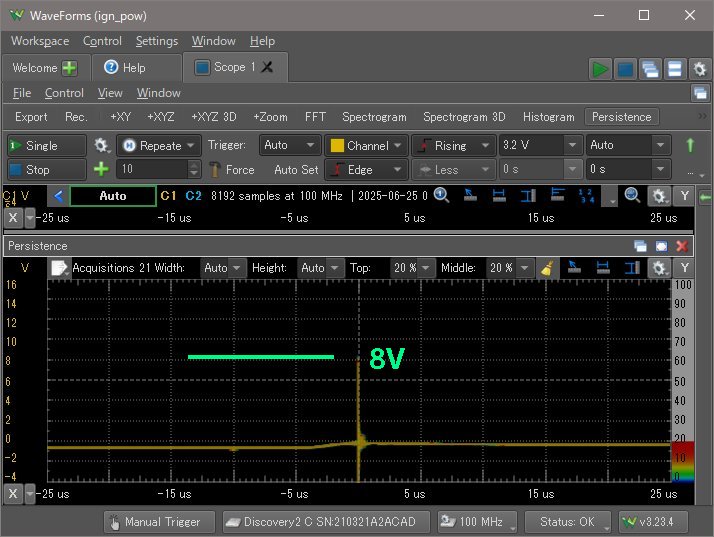Click the Auto Set button

coord(296,170)
